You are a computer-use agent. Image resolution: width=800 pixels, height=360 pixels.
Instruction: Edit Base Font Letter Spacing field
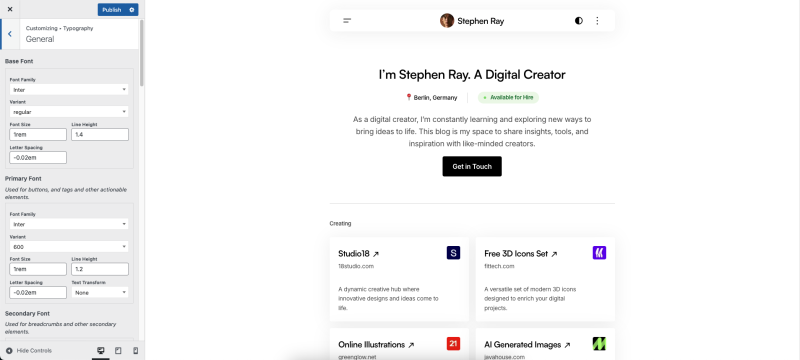(38, 158)
